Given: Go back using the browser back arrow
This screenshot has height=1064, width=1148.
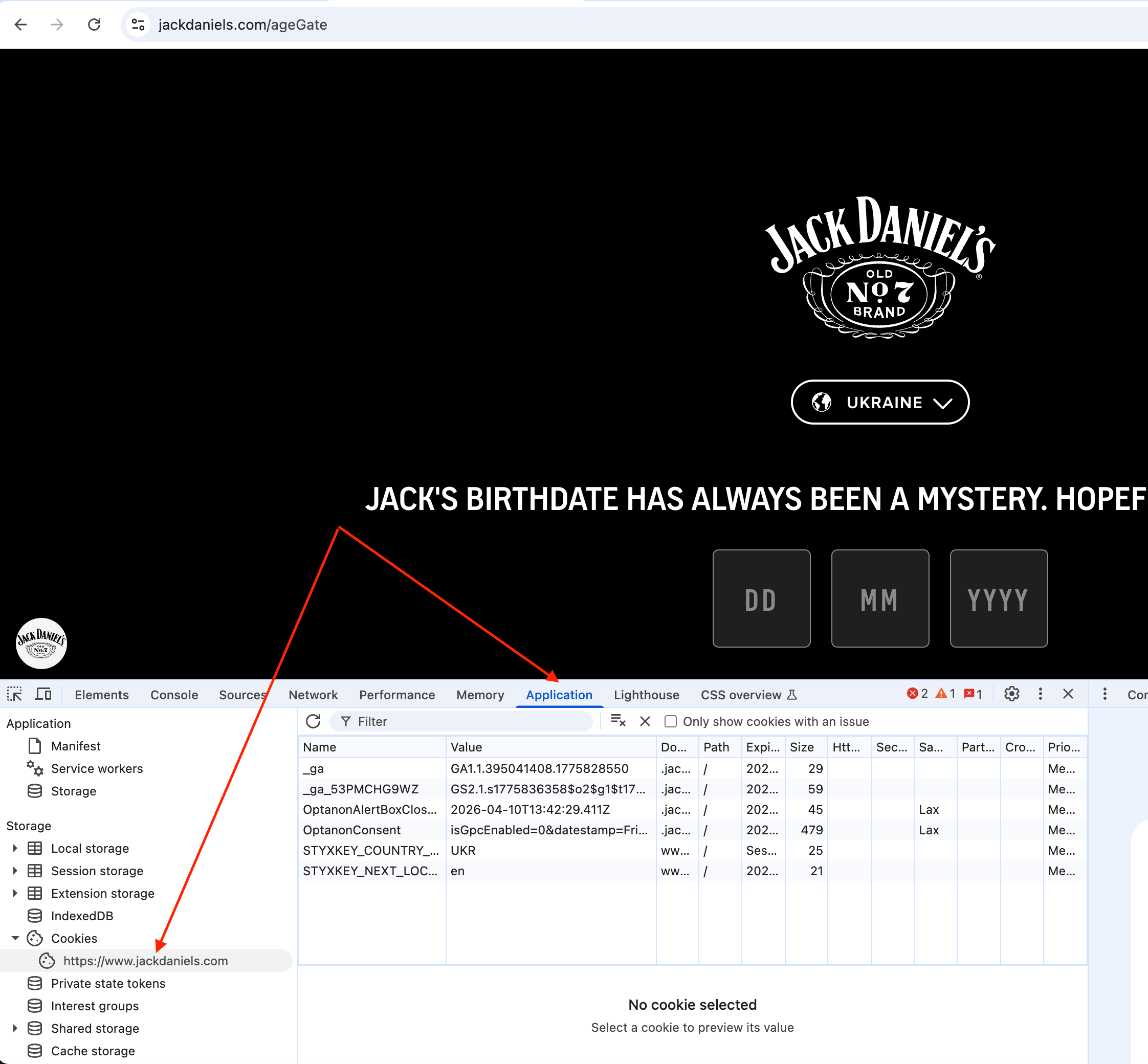Looking at the screenshot, I should click(21, 25).
